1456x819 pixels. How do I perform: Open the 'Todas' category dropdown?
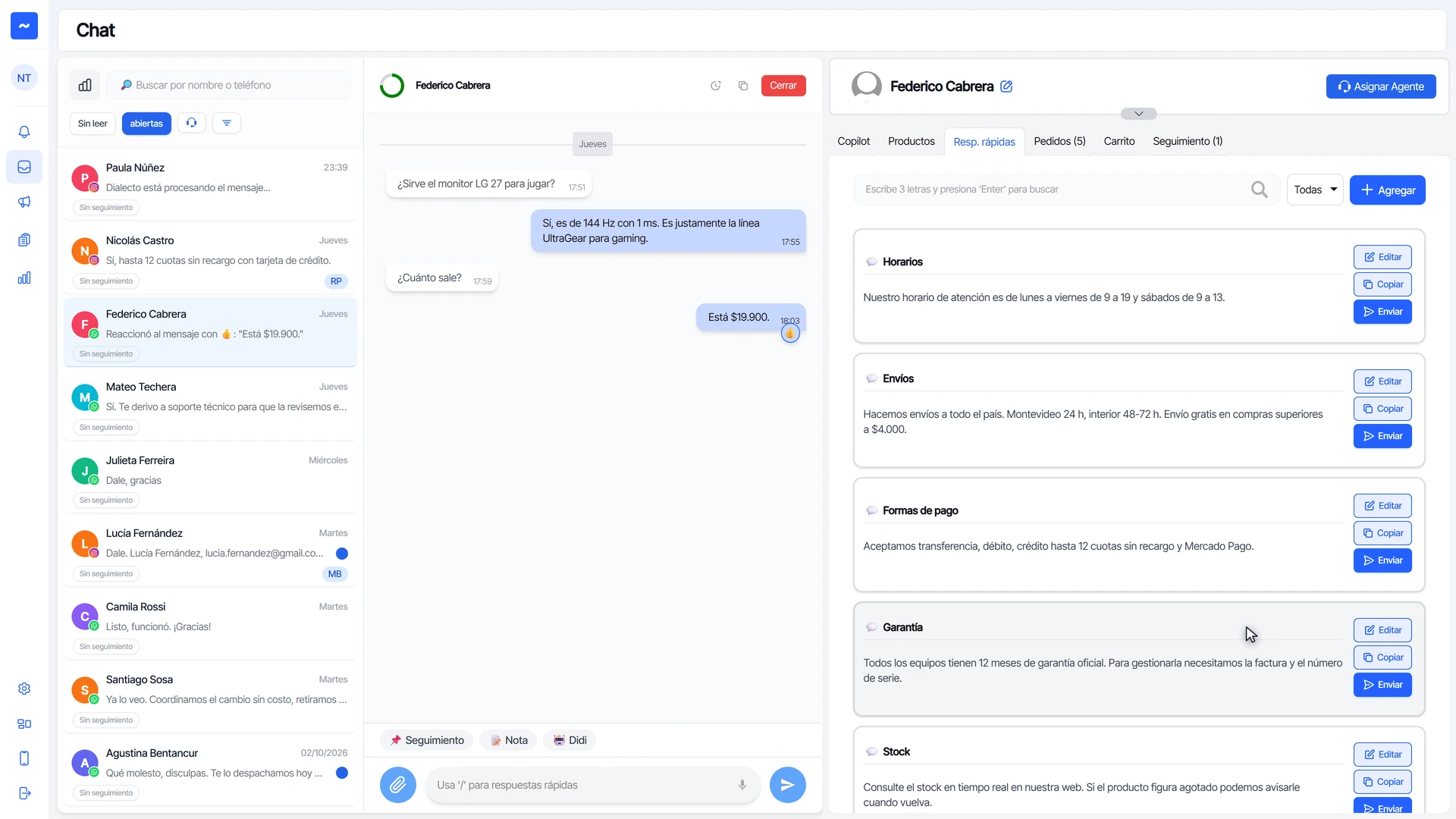coord(1315,190)
